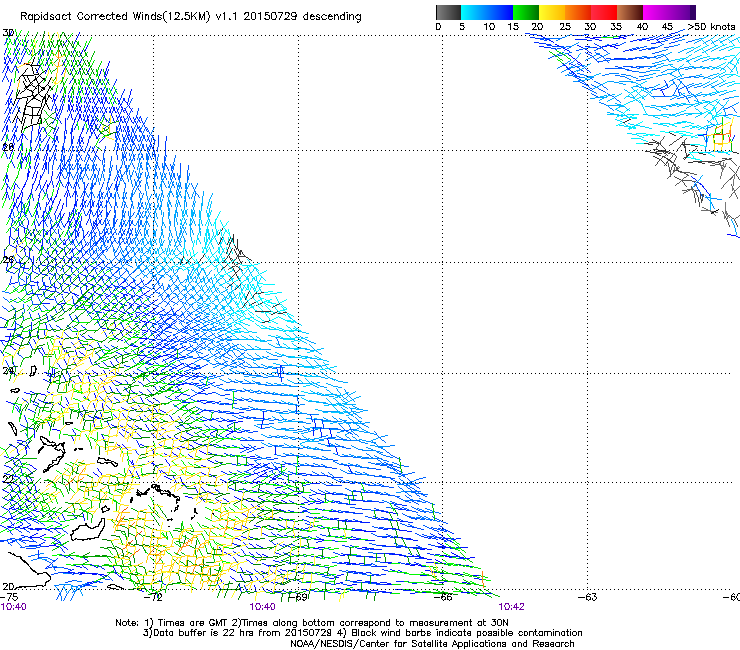Screen dimensions: 740x650
Task: Click the '5' color scale label
Action: pyautogui.click(x=462, y=27)
